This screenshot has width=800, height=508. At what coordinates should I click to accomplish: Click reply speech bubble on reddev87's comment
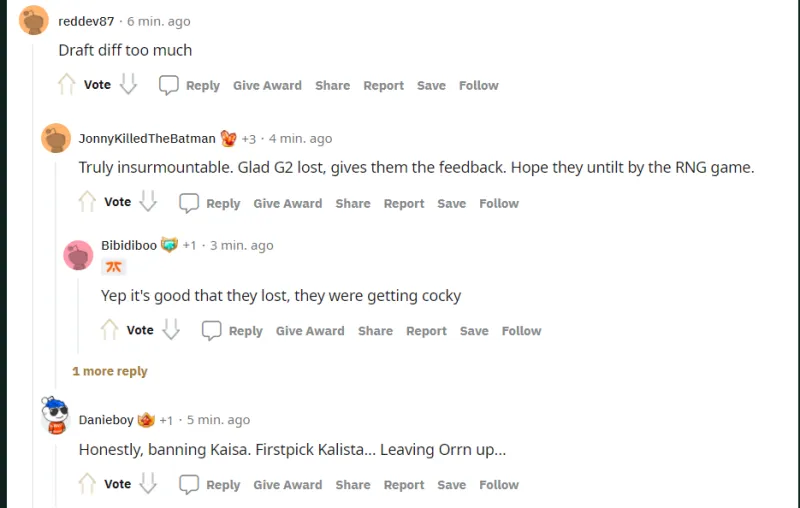pos(170,85)
